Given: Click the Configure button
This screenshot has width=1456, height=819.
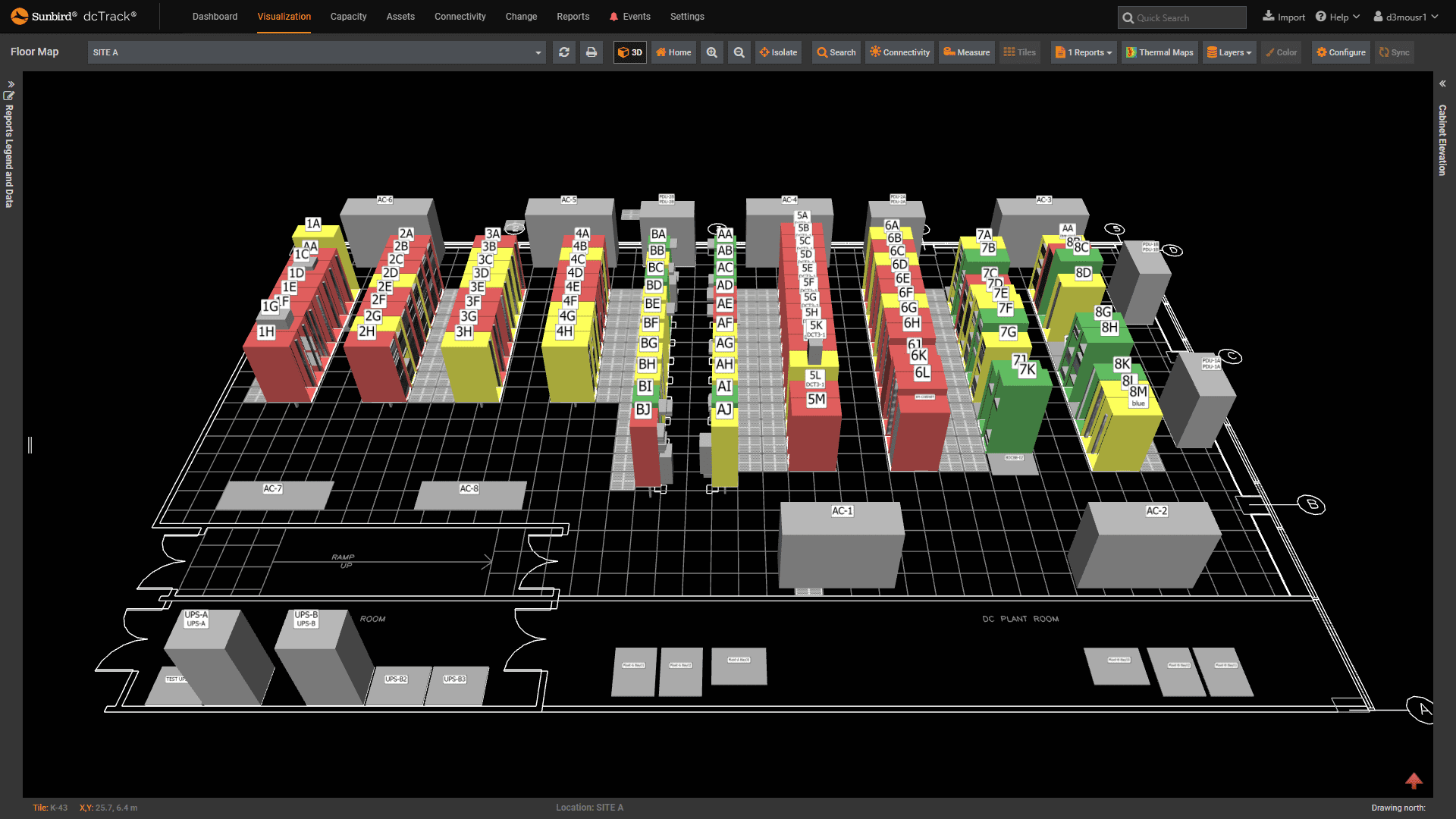Looking at the screenshot, I should (x=1341, y=52).
